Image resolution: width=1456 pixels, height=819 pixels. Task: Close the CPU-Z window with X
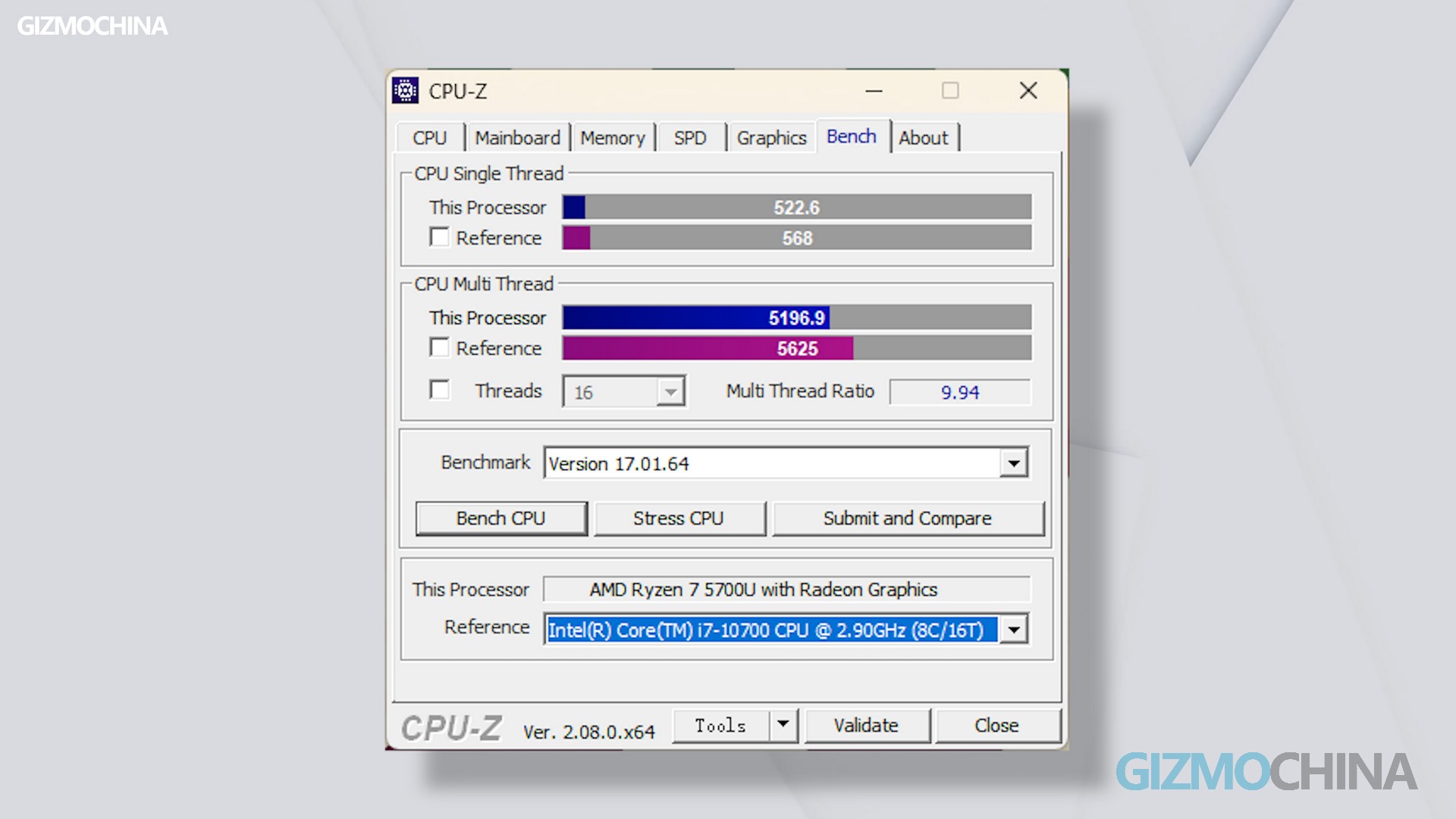(1028, 91)
